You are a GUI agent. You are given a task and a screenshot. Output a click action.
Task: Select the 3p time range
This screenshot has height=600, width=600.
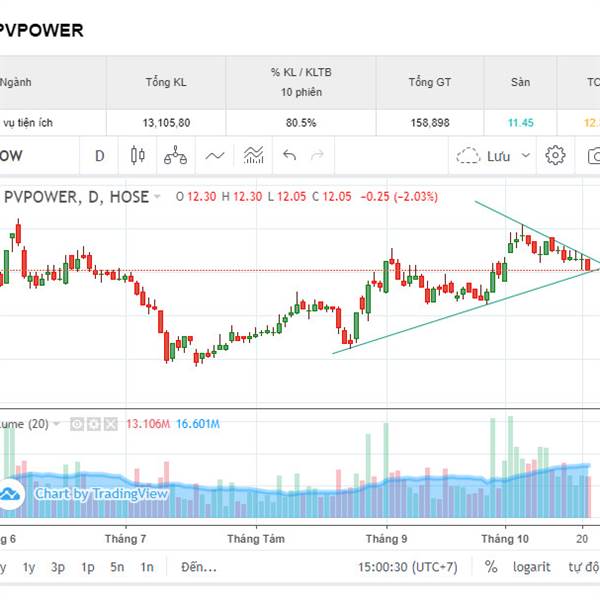point(58,567)
